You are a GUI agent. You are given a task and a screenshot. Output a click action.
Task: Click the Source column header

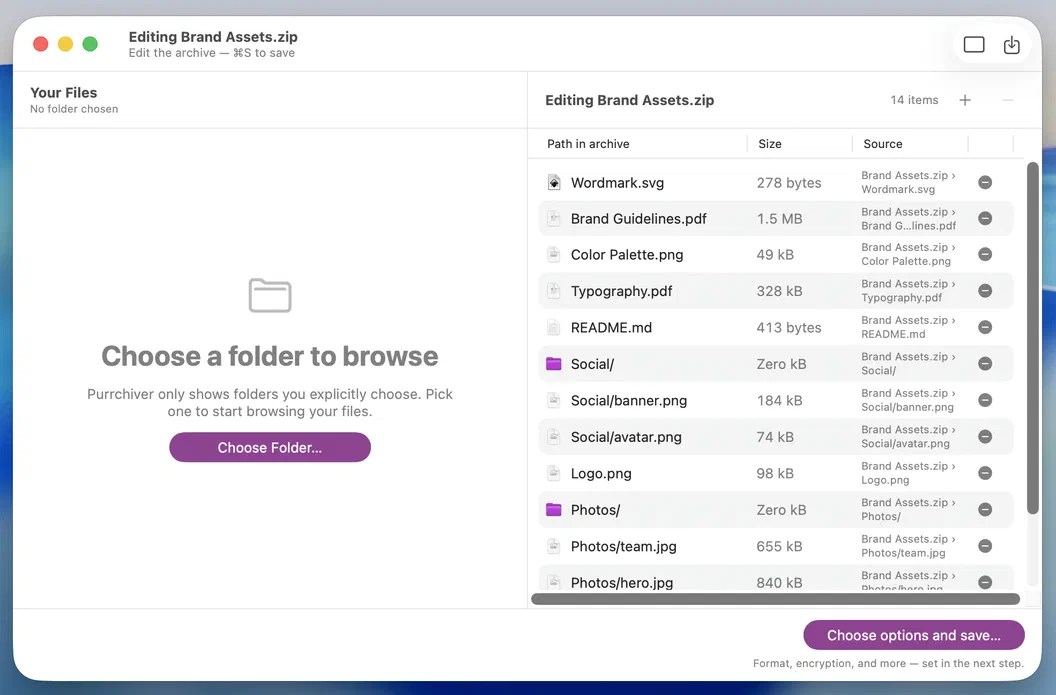point(882,144)
